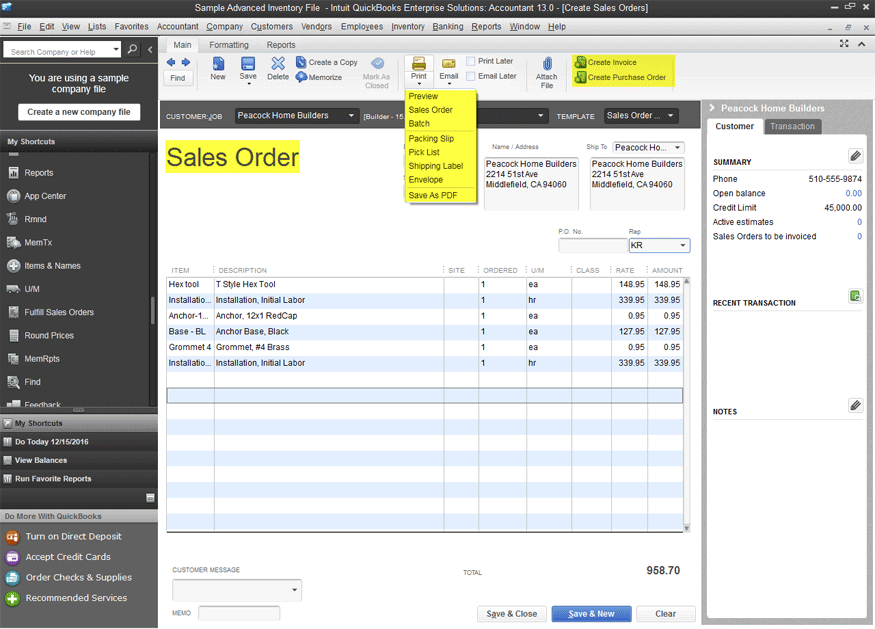Screen dimensions: 875x629
Task: Open Turn on Direct Deposit link
Action: 73,536
